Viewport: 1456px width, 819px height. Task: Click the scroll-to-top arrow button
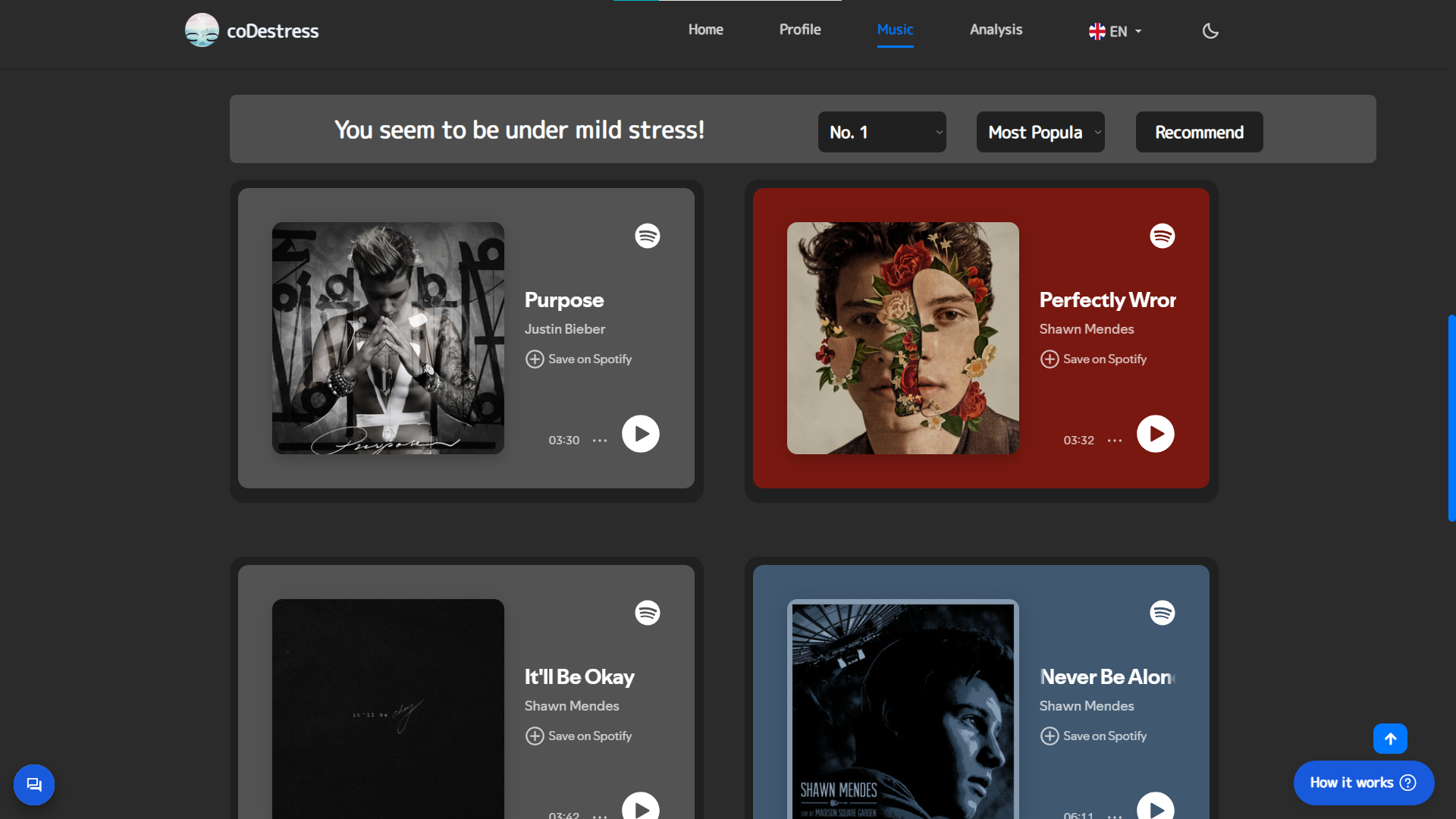(x=1390, y=739)
